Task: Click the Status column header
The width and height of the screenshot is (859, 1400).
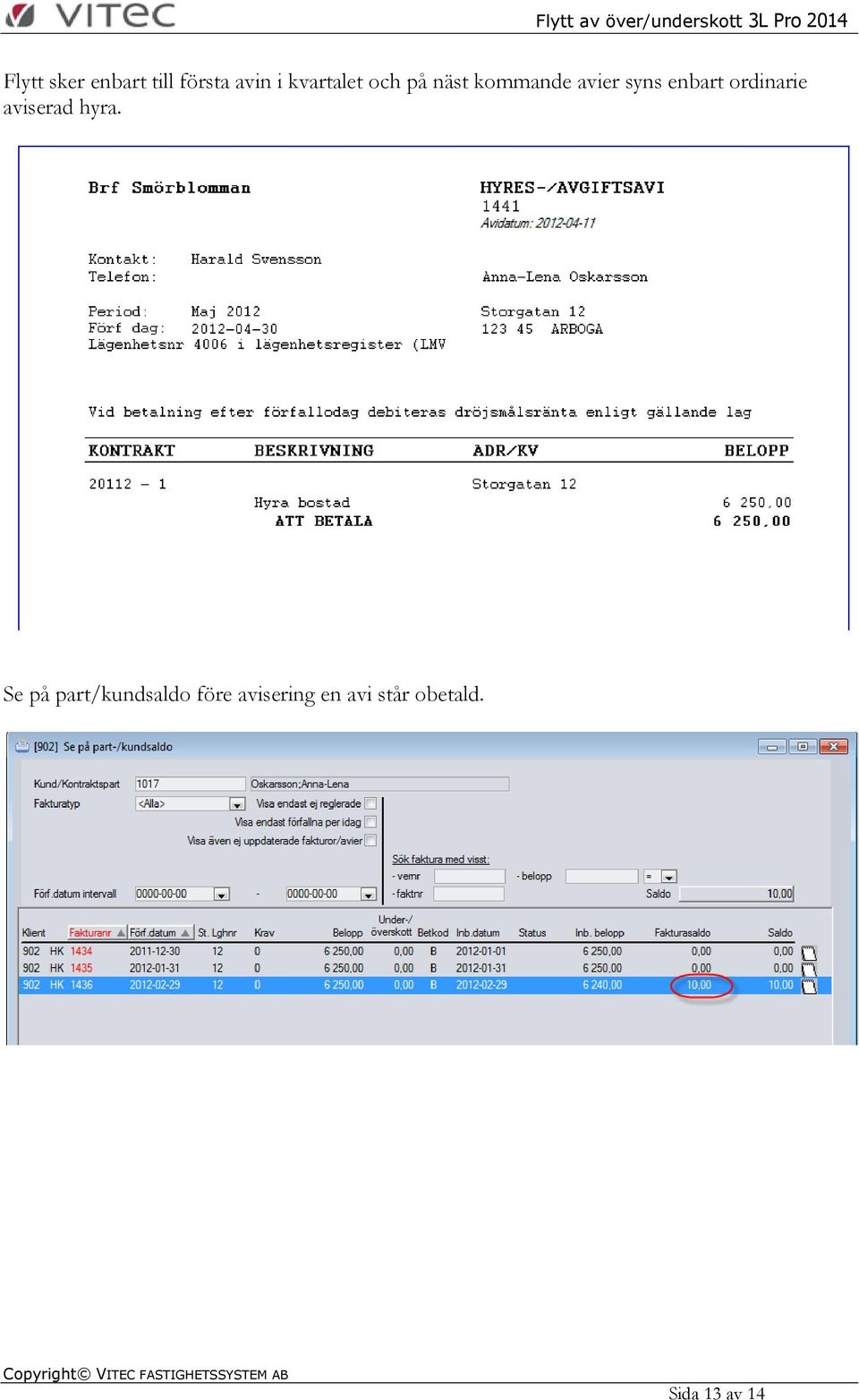Action: 532,933
